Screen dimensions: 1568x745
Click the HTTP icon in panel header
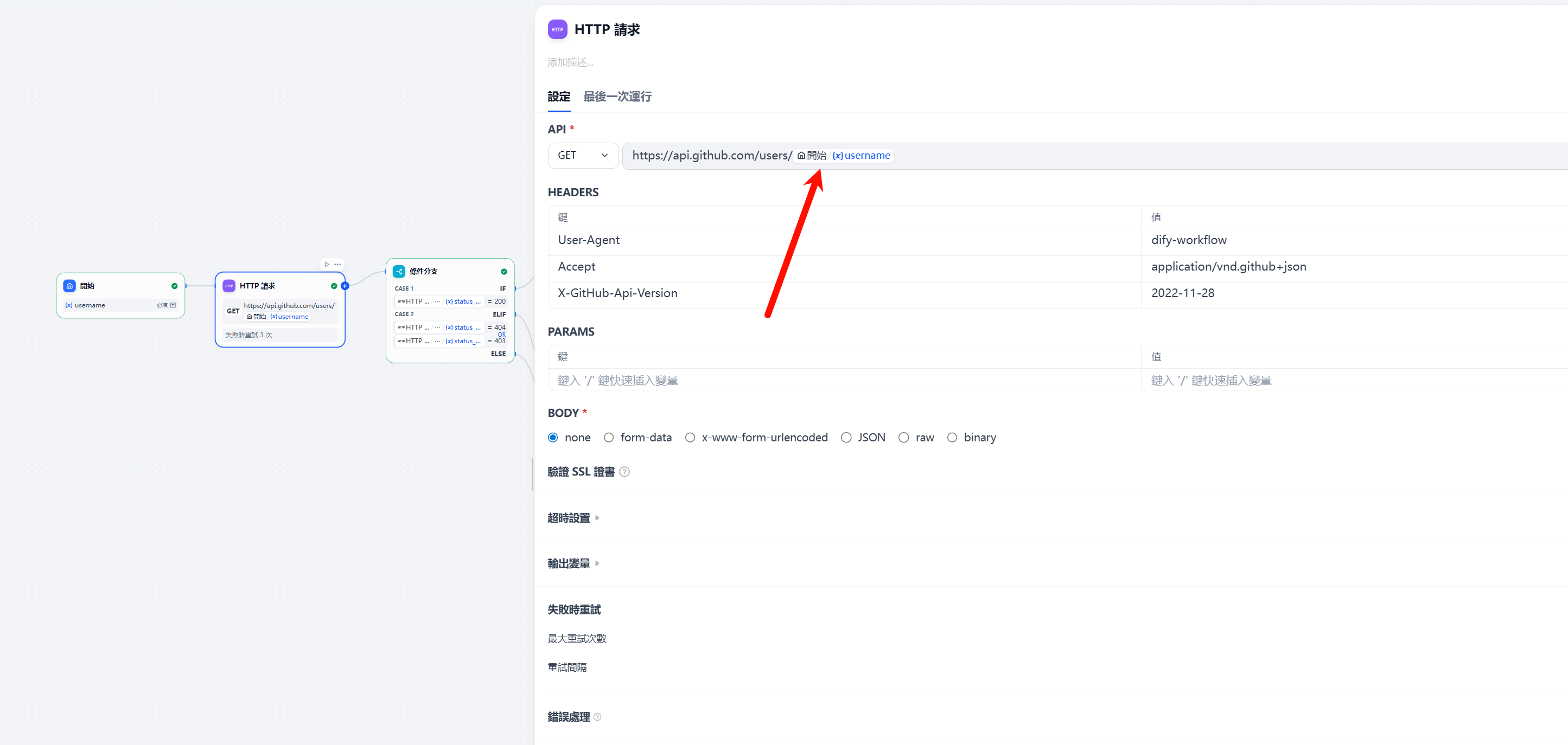tap(557, 29)
